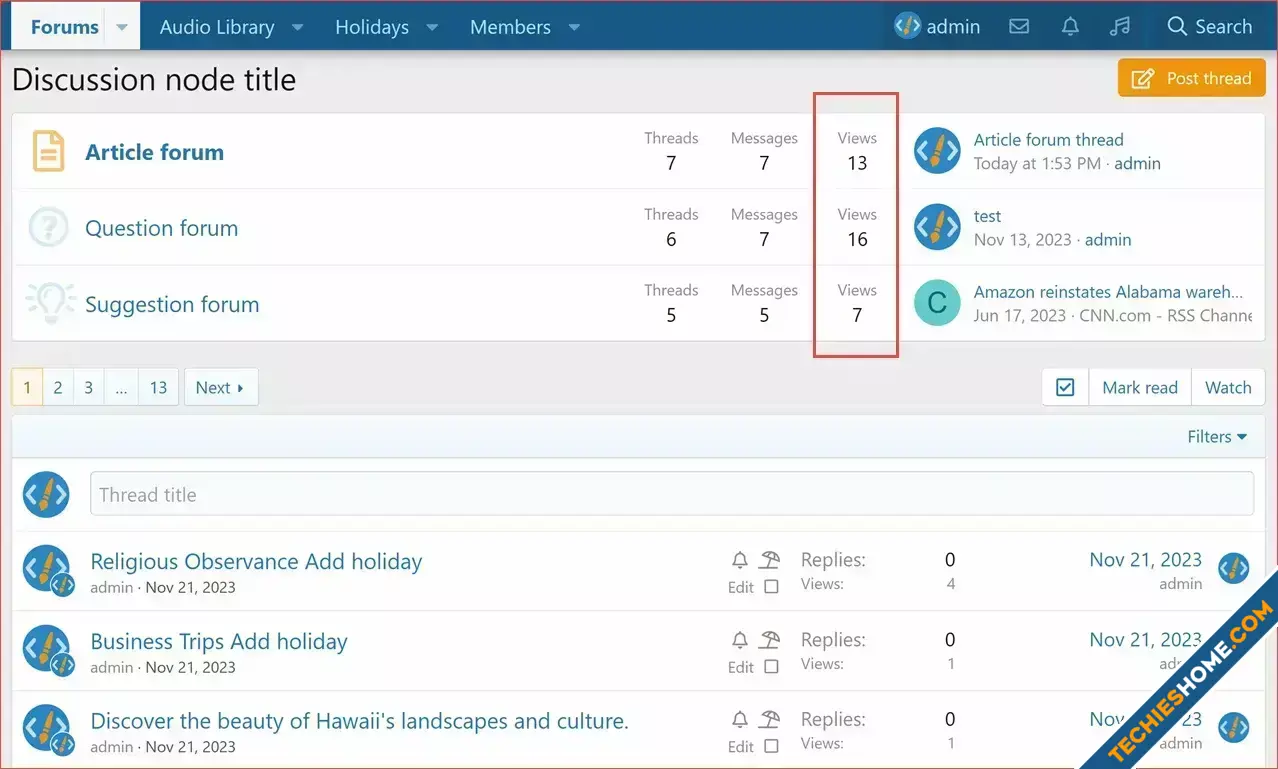Click bell icon on Discover Hawaii thread
Viewport: 1278px width, 769px height.
click(740, 719)
